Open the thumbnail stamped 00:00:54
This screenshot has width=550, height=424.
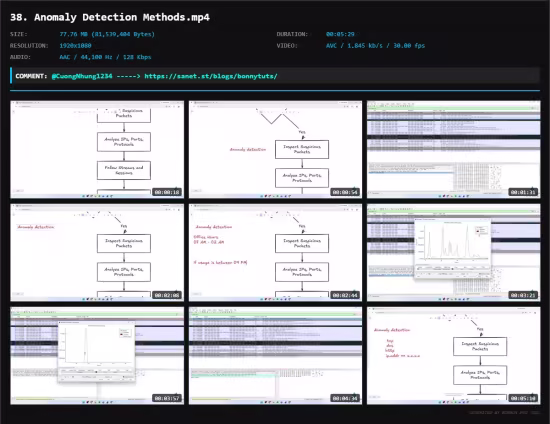click(275, 149)
